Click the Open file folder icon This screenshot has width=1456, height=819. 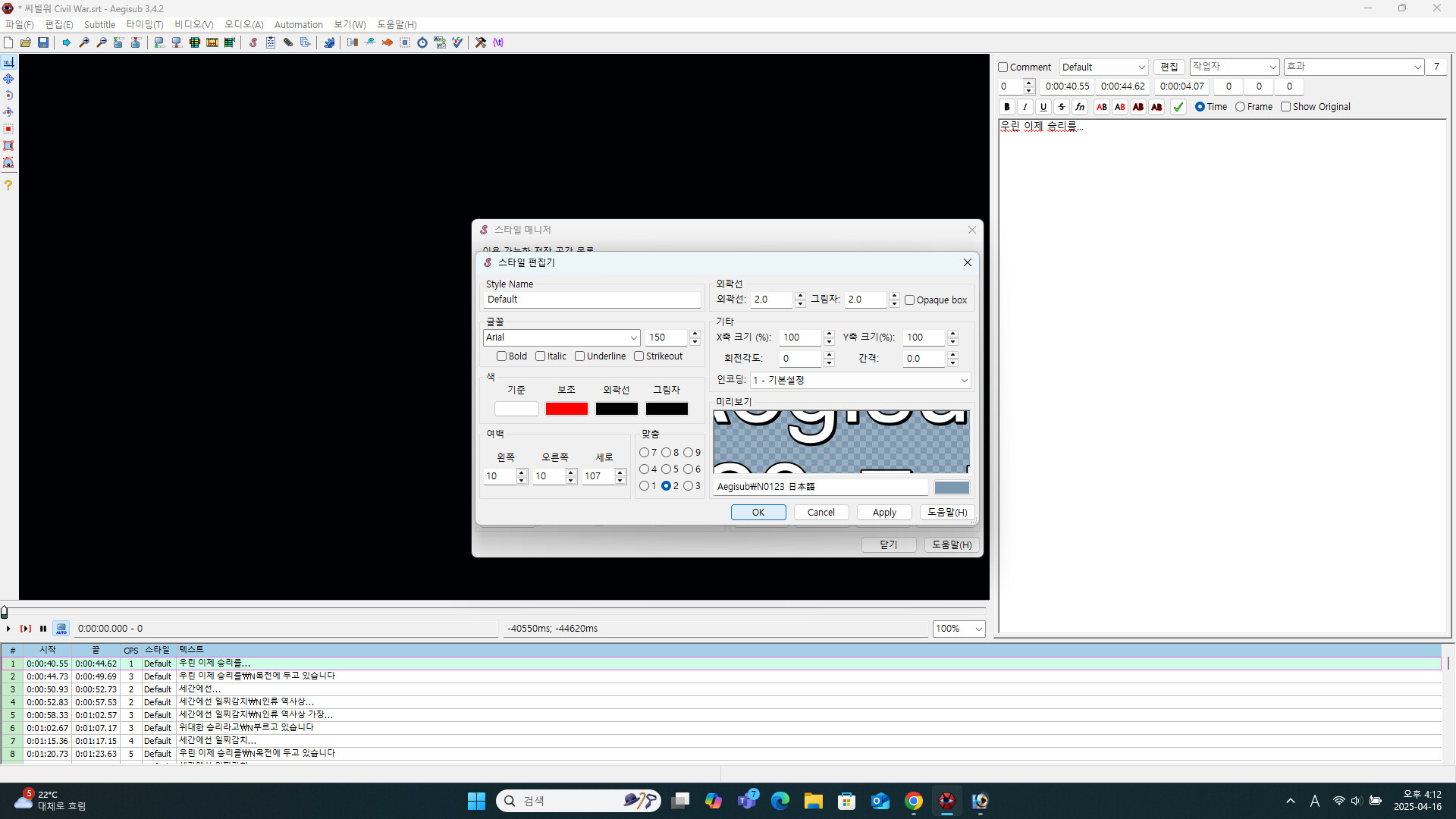pos(26,42)
